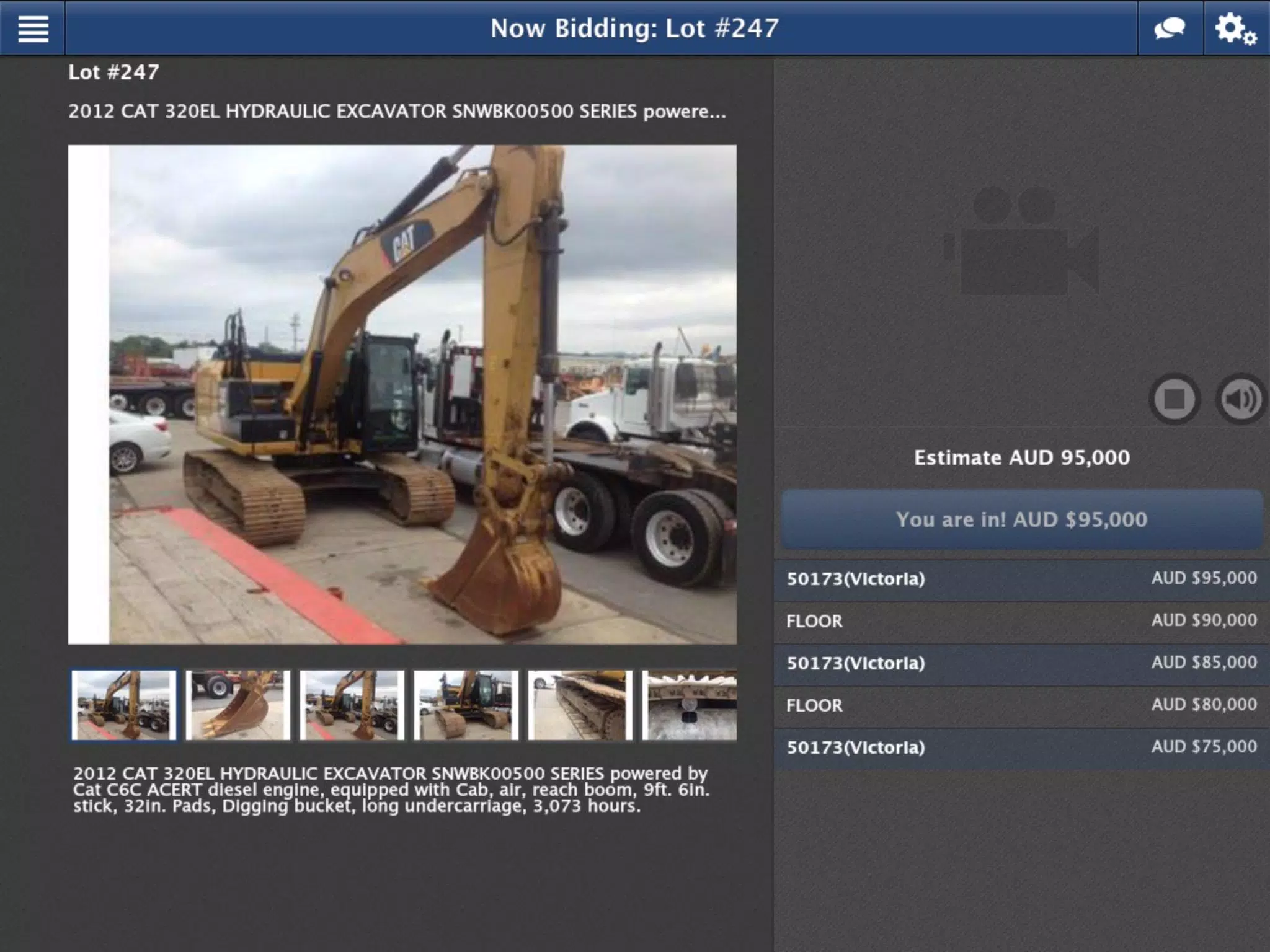Select the 50173(Victoria) AUD $85,000 bid row

[x=1021, y=663]
